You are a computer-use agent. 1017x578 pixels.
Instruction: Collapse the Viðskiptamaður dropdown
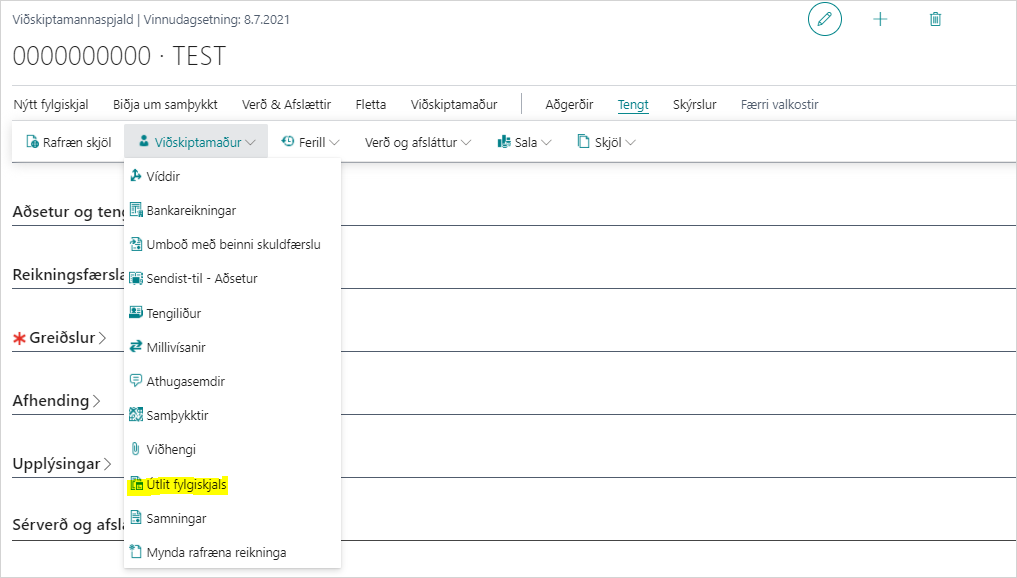coord(196,142)
